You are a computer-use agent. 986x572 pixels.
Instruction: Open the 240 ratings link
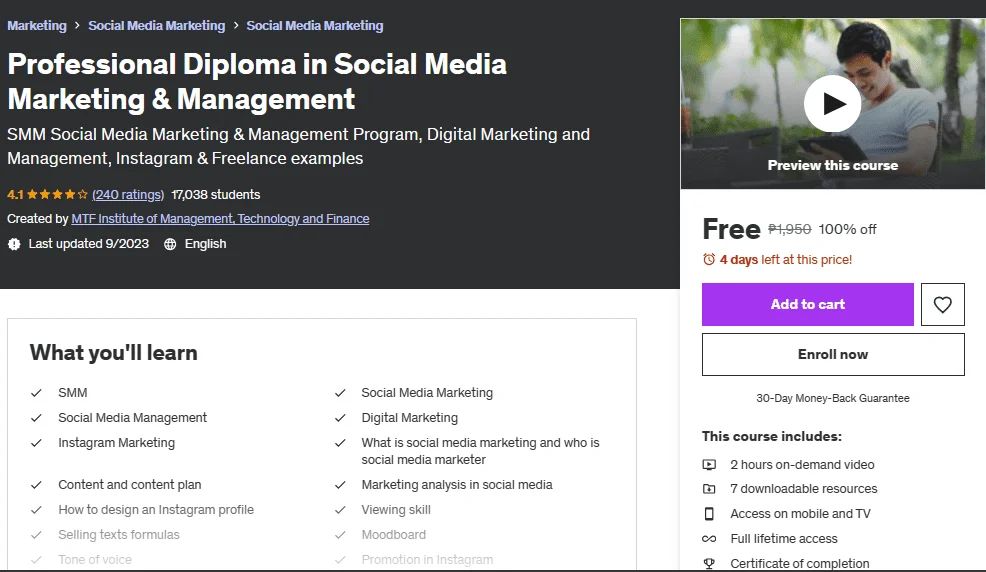[128, 195]
